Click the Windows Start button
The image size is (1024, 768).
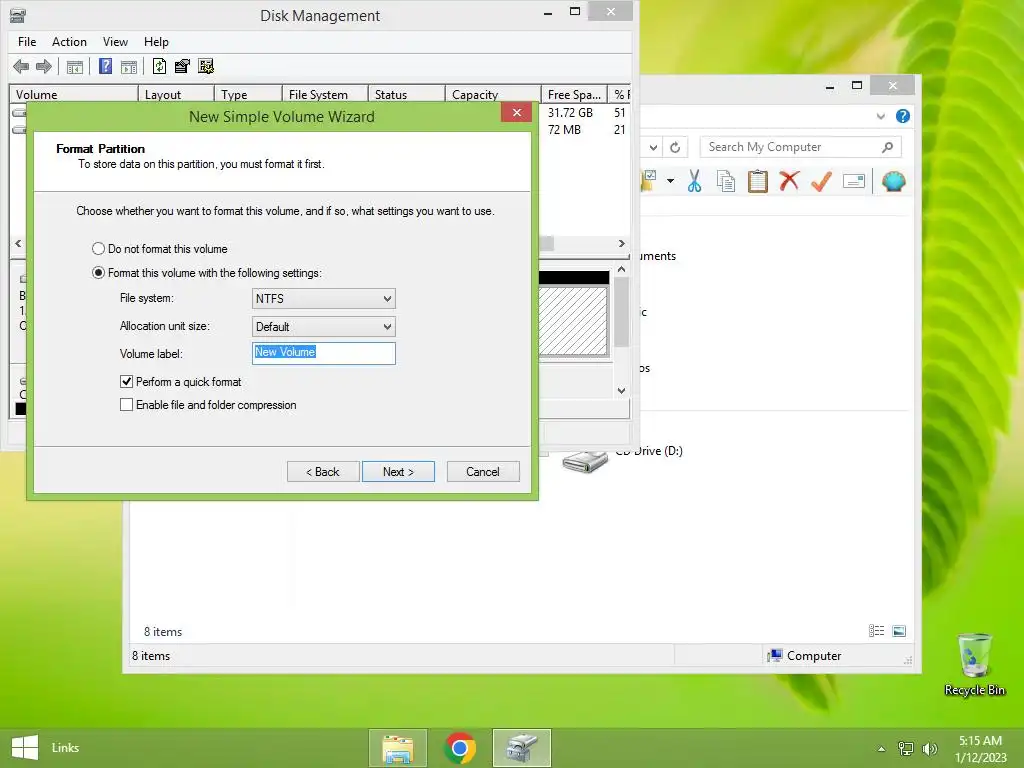(25, 748)
